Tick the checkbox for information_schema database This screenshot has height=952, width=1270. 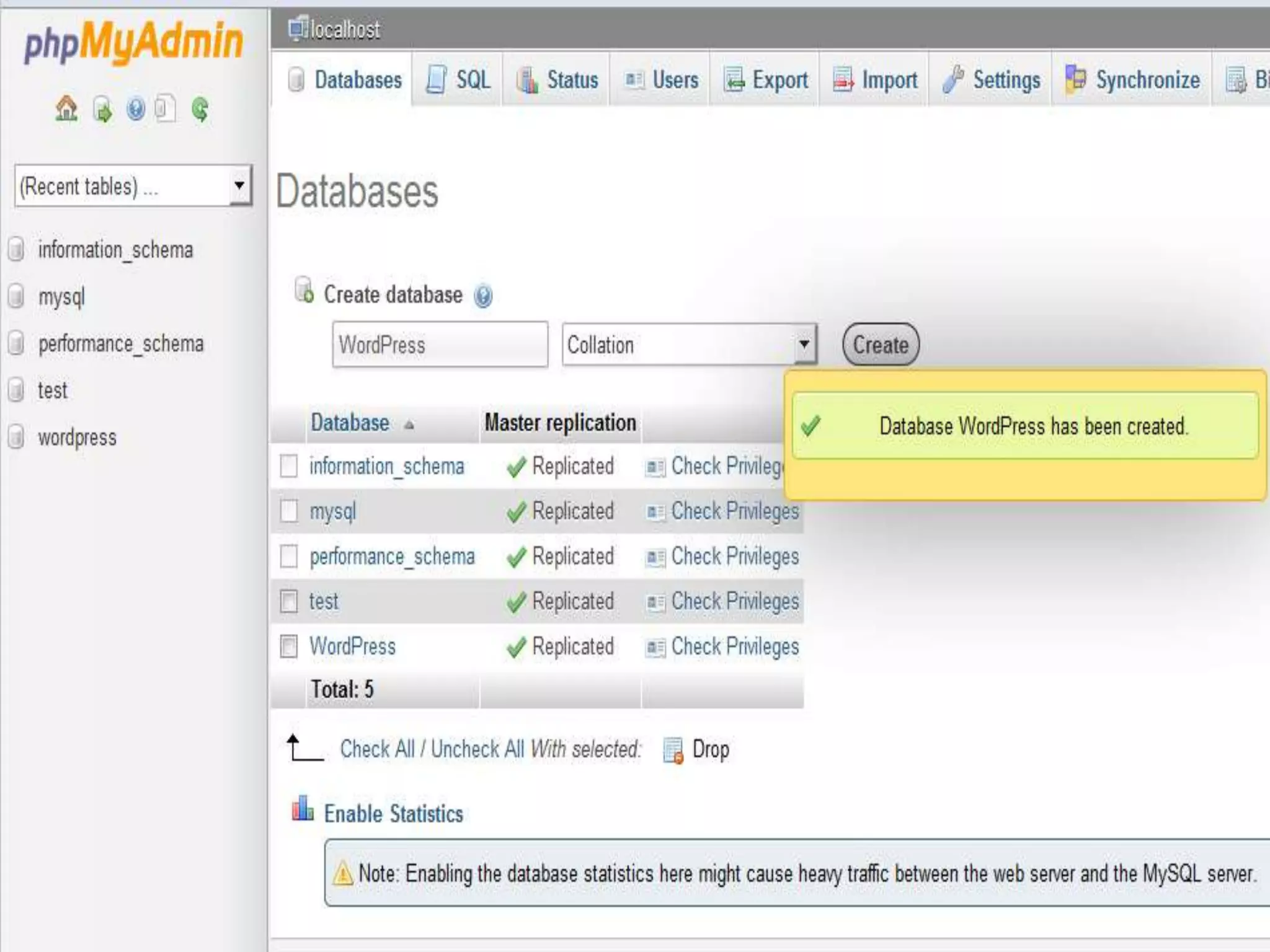click(x=289, y=466)
